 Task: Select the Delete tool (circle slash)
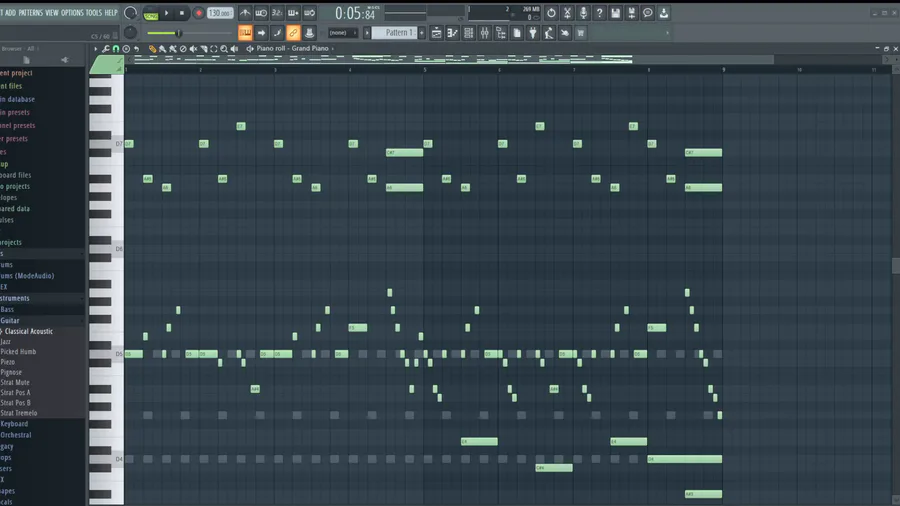click(x=183, y=49)
